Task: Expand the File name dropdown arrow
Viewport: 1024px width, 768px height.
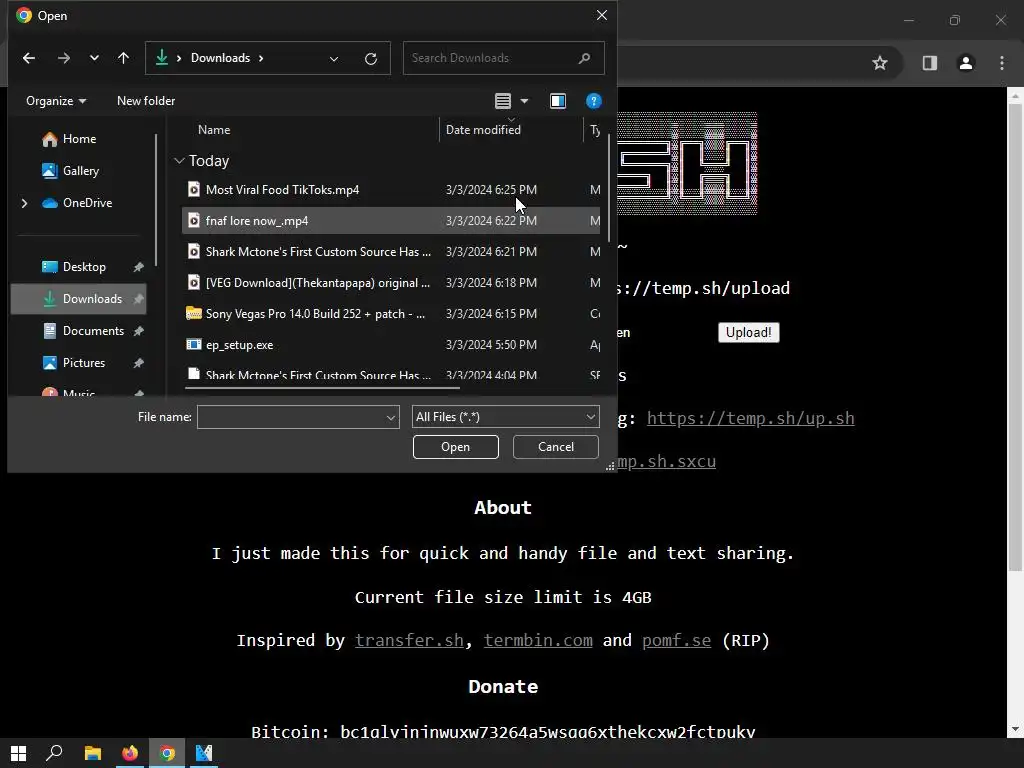Action: pos(391,417)
